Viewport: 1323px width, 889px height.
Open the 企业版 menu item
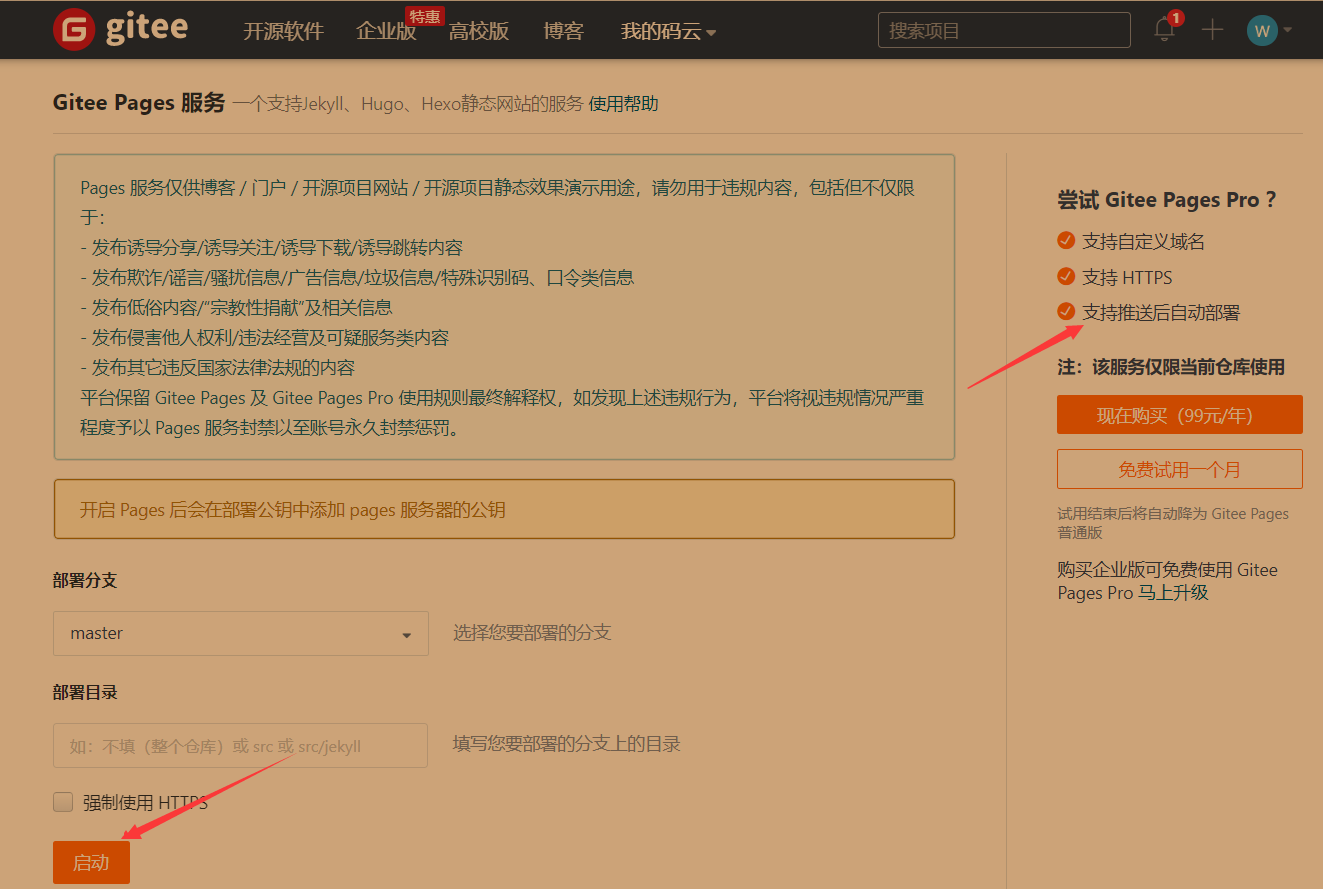pos(386,31)
